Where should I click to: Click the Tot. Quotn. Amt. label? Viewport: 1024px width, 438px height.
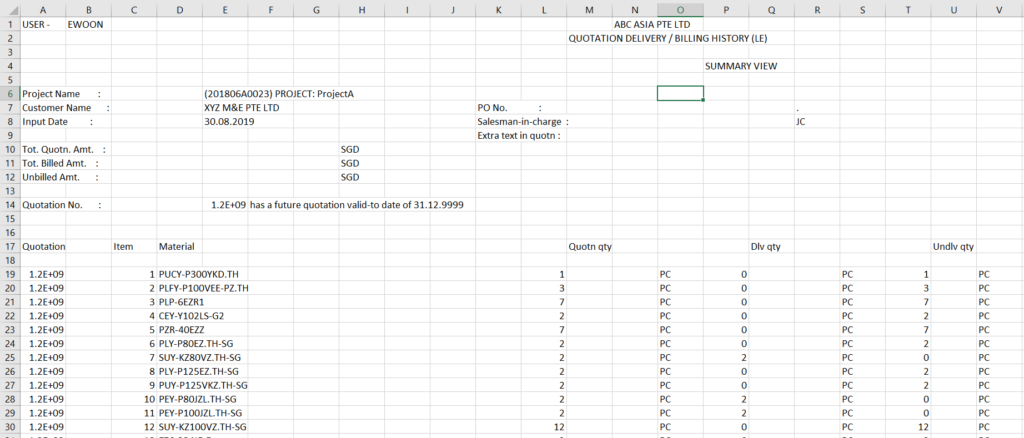coord(64,149)
